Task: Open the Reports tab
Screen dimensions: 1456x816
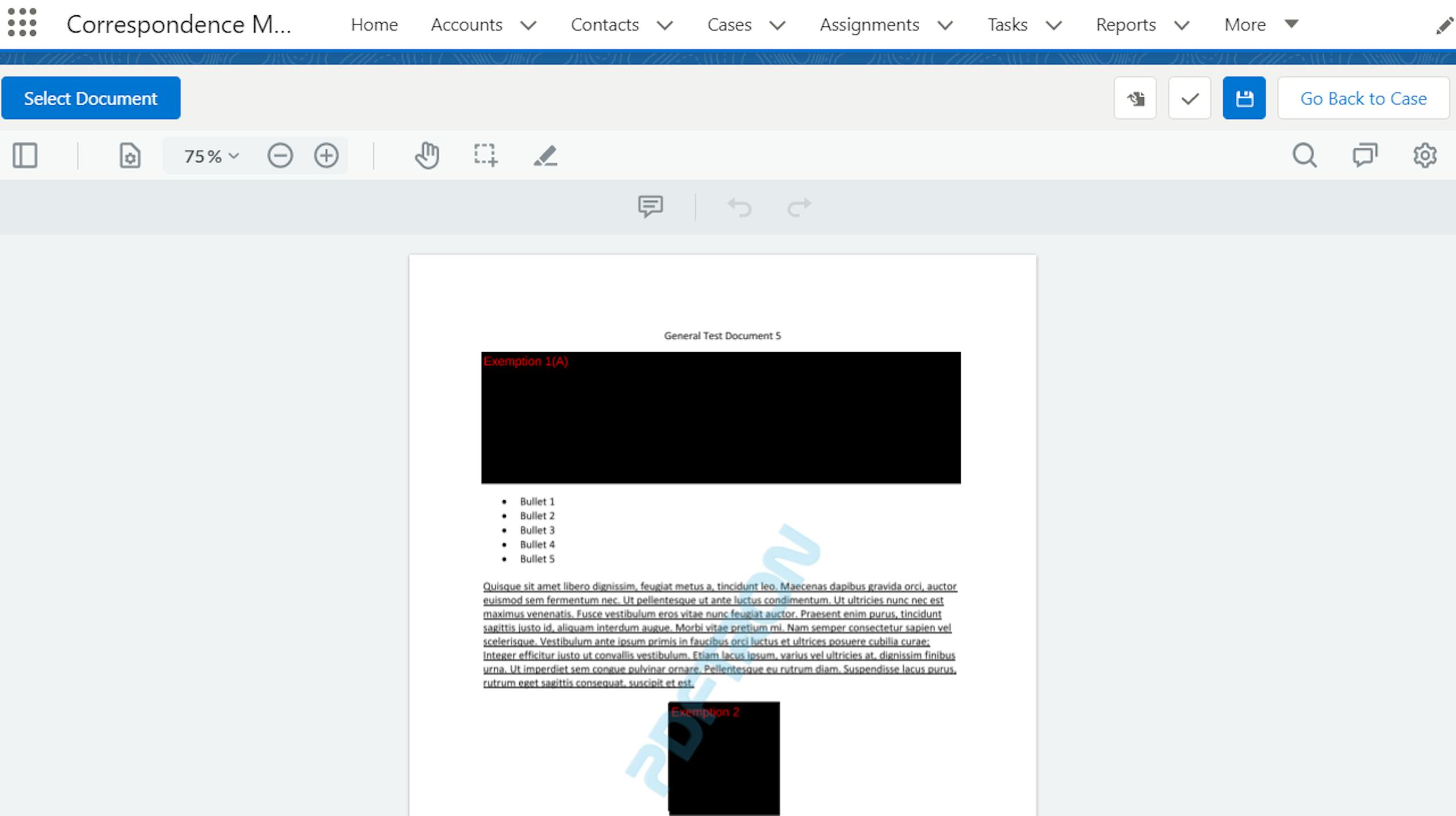Action: point(1126,24)
